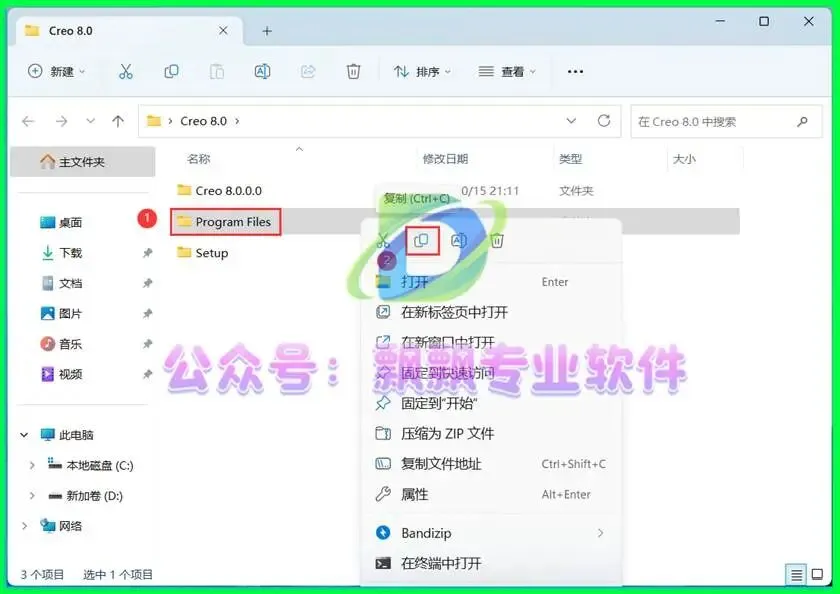Choose Bandizip in context menu
The width and height of the screenshot is (840, 594).
[x=491, y=533]
